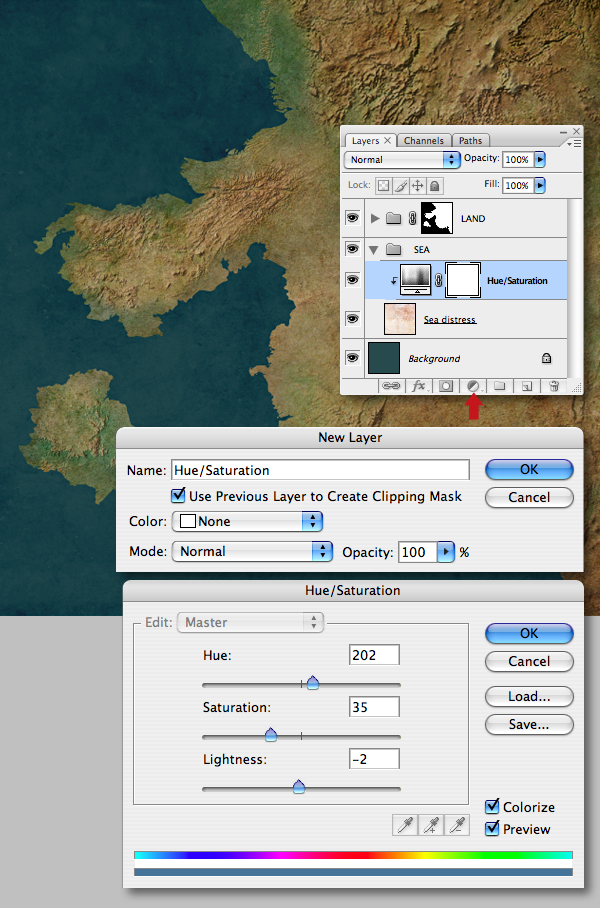Select the Hue/Saturation adjustment thumbnail icon
600x908 pixels.
coord(415,280)
